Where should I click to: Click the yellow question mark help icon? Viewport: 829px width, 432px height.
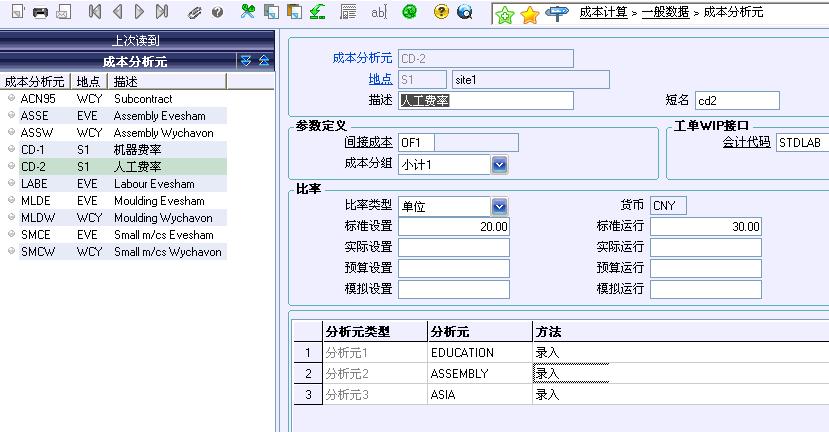441,13
